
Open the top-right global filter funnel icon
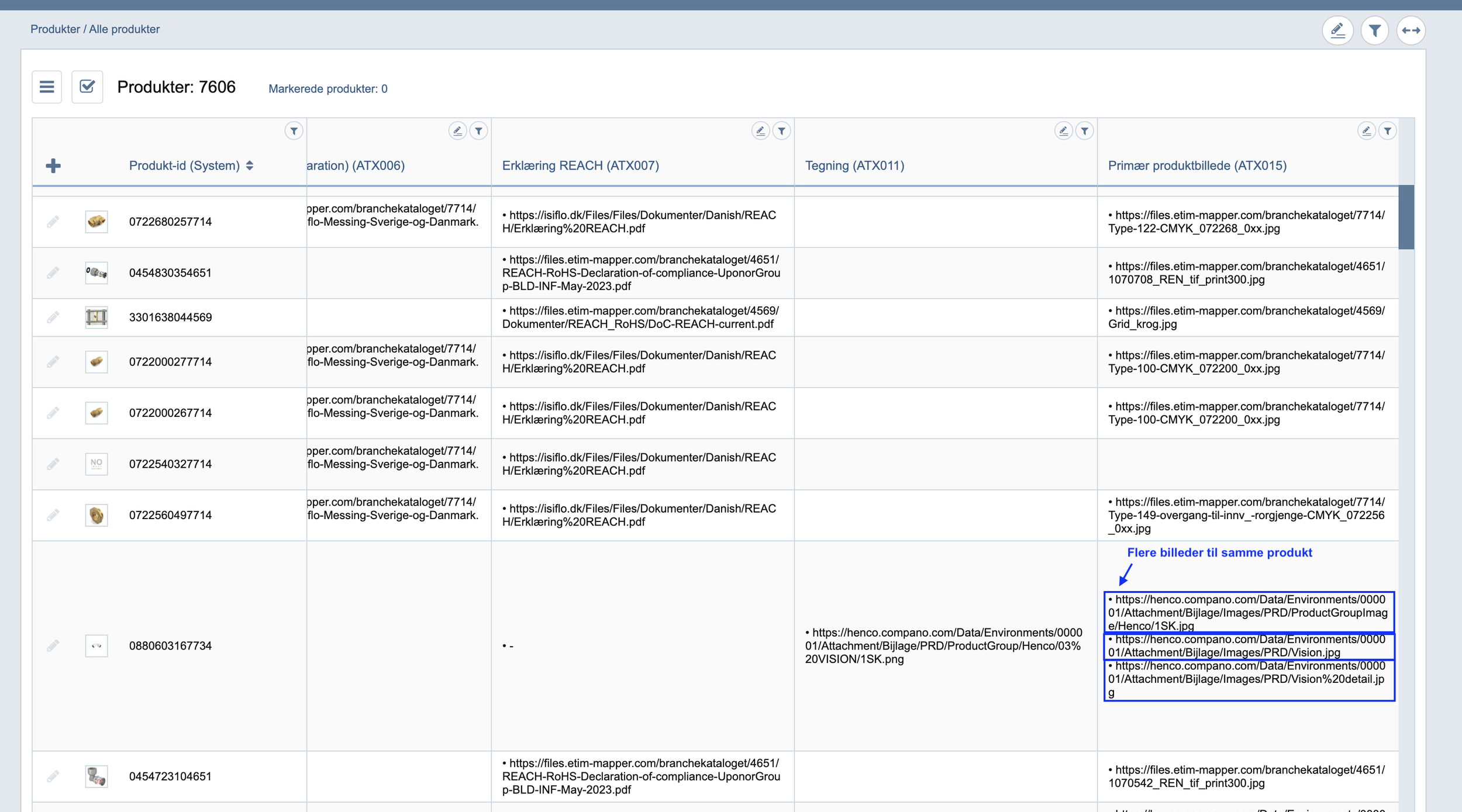tap(1374, 30)
